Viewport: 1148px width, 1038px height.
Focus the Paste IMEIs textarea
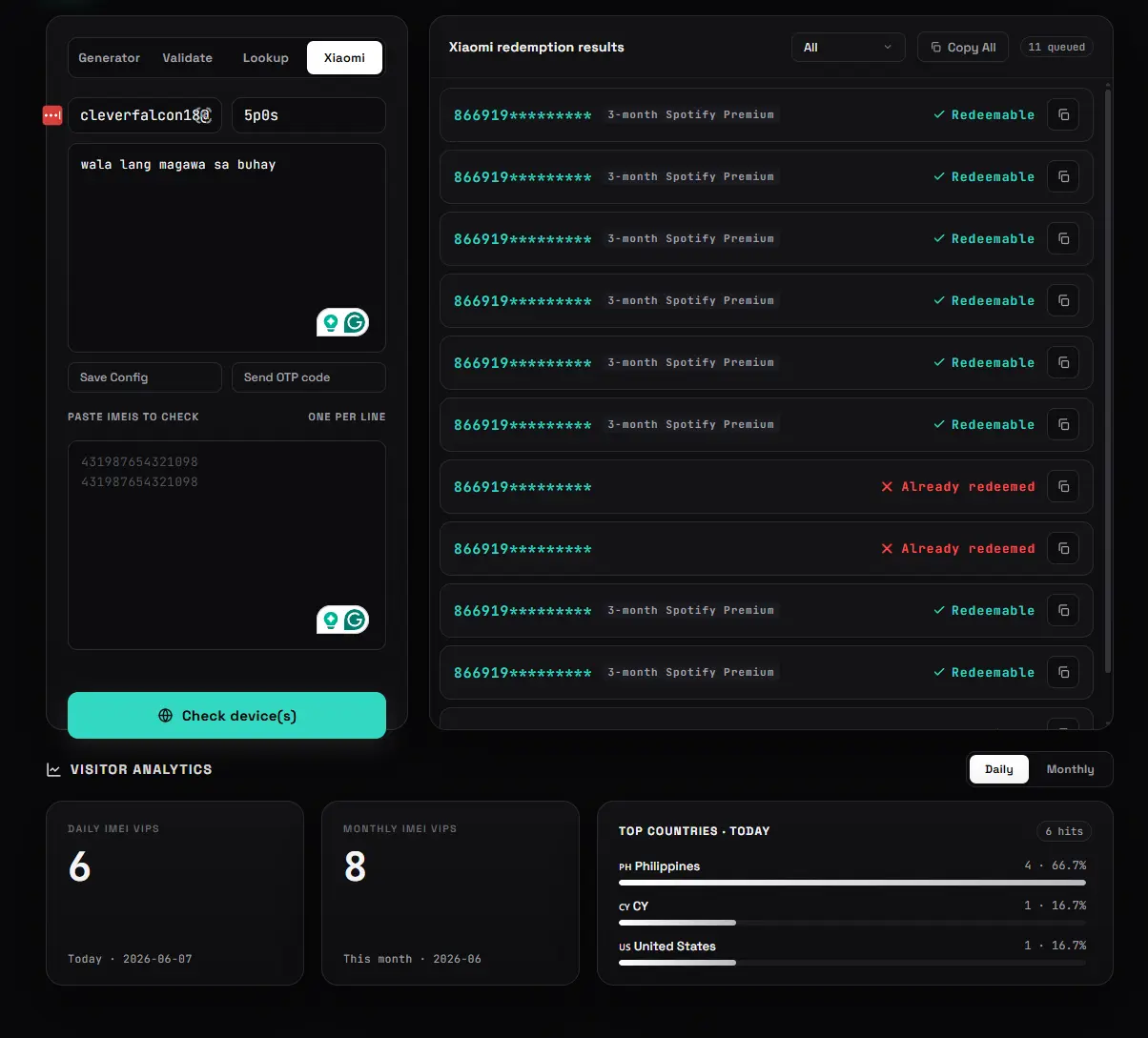[x=227, y=544]
